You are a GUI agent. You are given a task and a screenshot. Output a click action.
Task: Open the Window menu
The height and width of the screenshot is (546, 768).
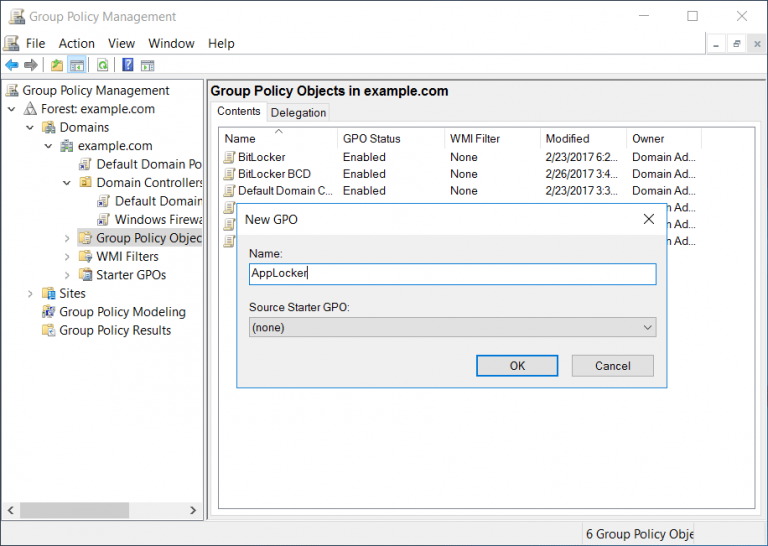click(171, 44)
